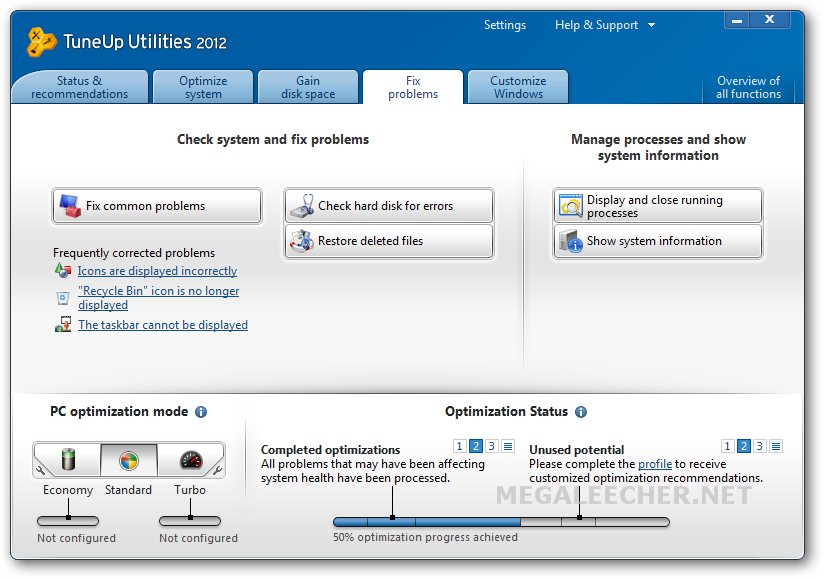Open the Customize Windows tab
823x578 pixels.
(518, 87)
